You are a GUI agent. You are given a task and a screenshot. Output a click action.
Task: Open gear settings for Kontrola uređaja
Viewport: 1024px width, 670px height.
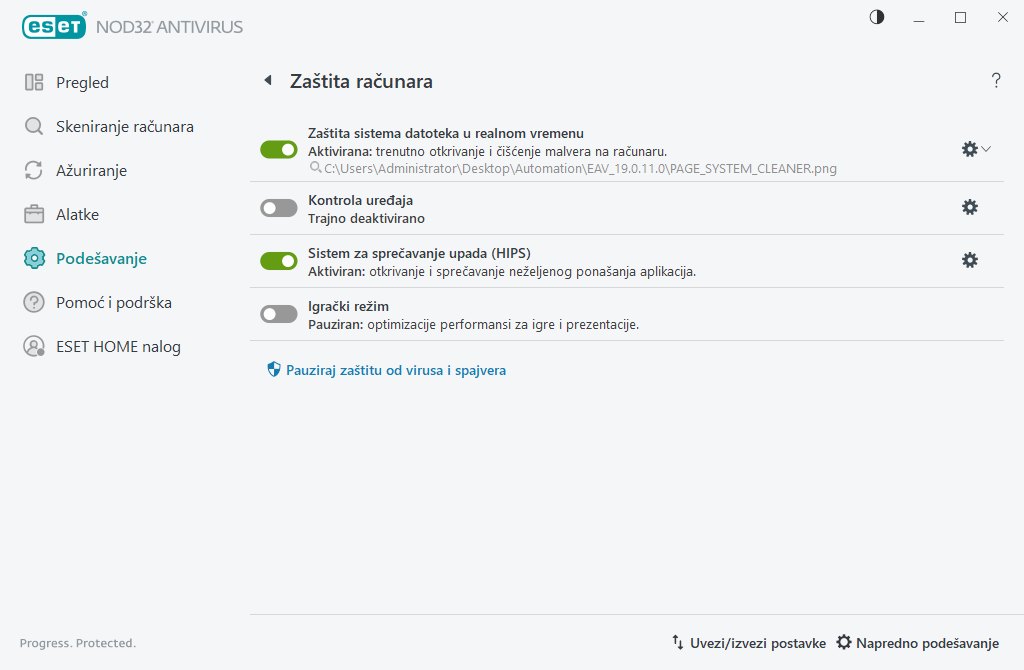[969, 207]
